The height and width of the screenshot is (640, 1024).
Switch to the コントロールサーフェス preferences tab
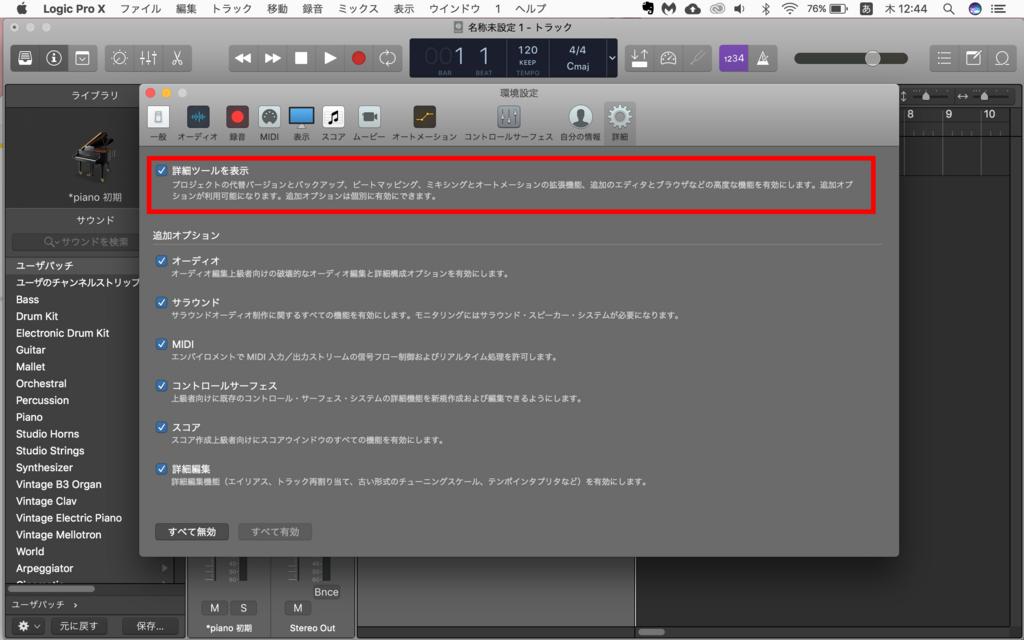[508, 123]
